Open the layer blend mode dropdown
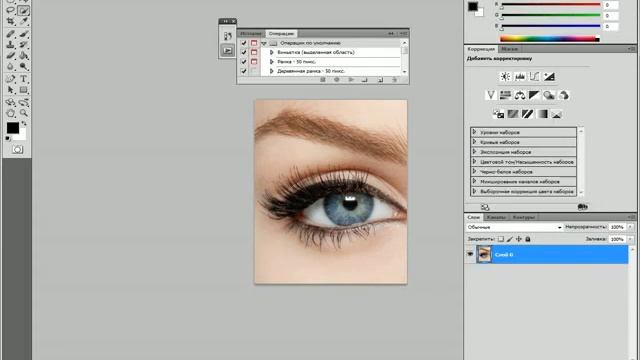 pos(515,227)
